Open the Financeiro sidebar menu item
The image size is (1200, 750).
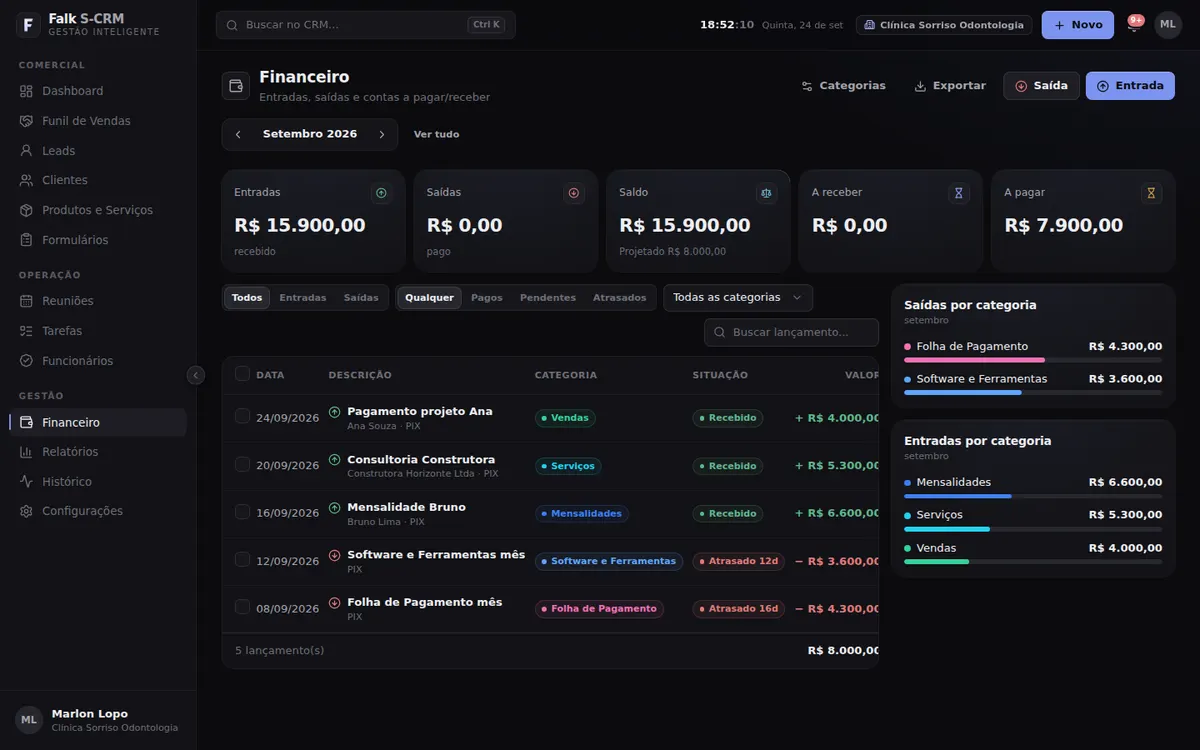point(98,423)
